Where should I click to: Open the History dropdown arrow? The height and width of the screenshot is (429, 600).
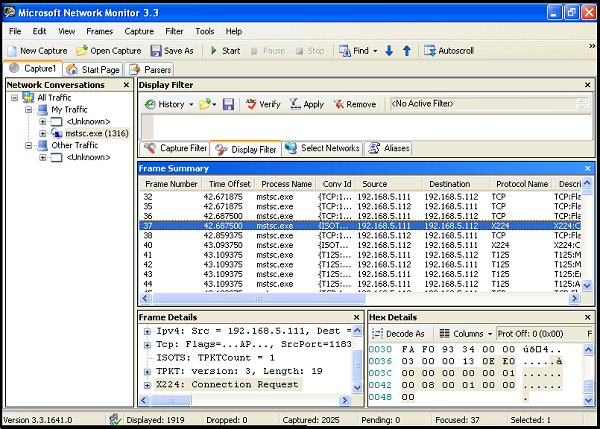191,104
